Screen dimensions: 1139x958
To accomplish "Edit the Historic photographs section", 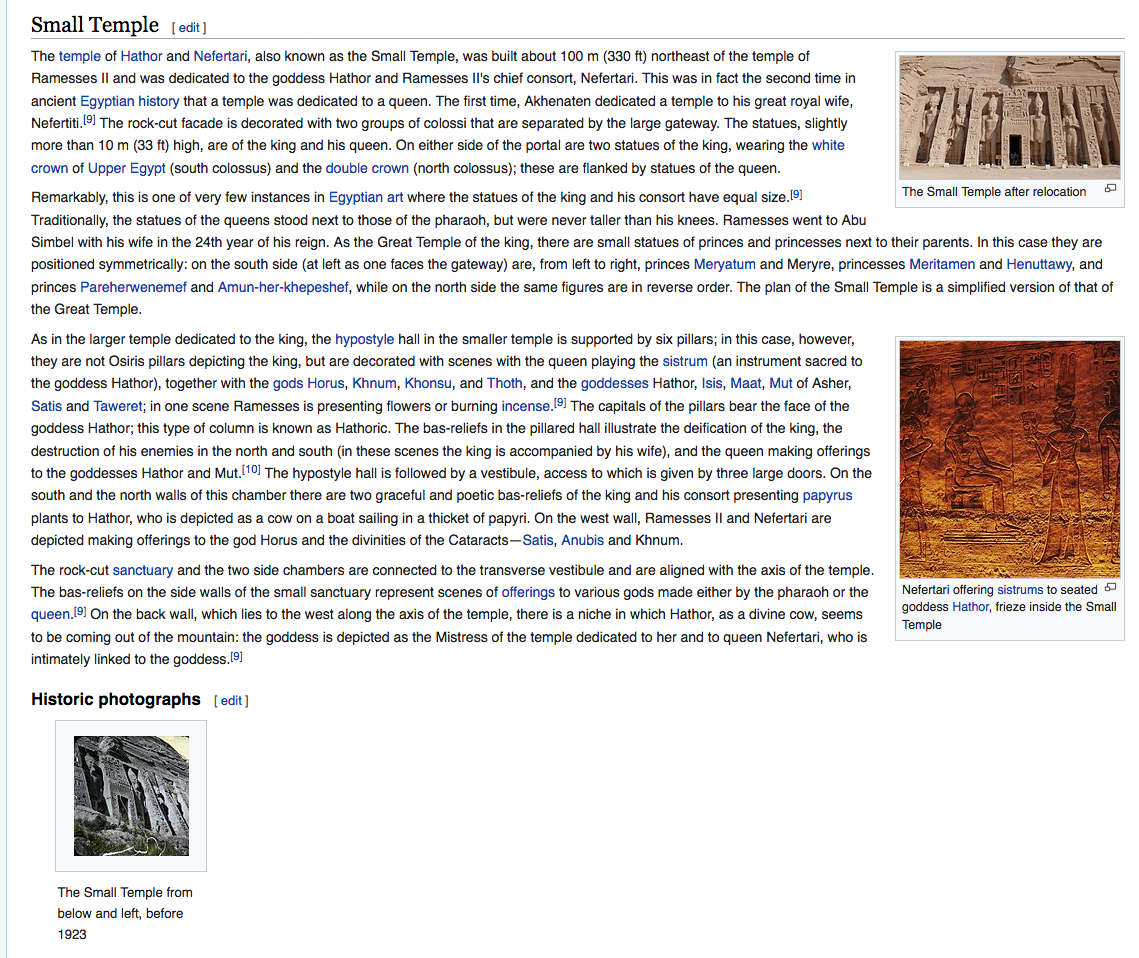I will click(x=231, y=701).
